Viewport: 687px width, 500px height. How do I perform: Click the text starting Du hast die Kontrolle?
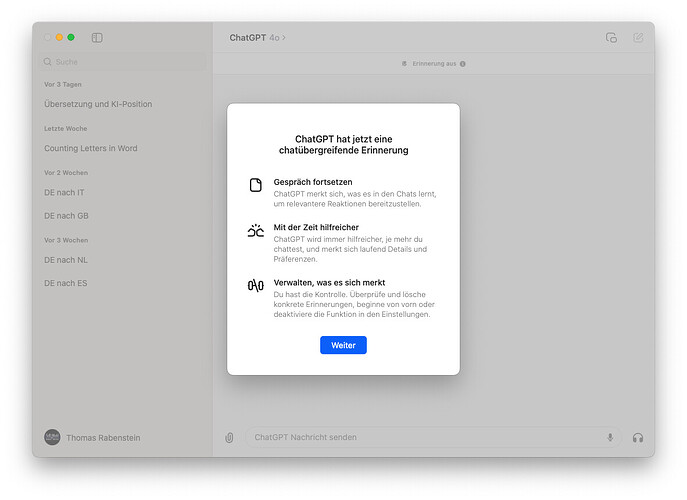pos(354,305)
